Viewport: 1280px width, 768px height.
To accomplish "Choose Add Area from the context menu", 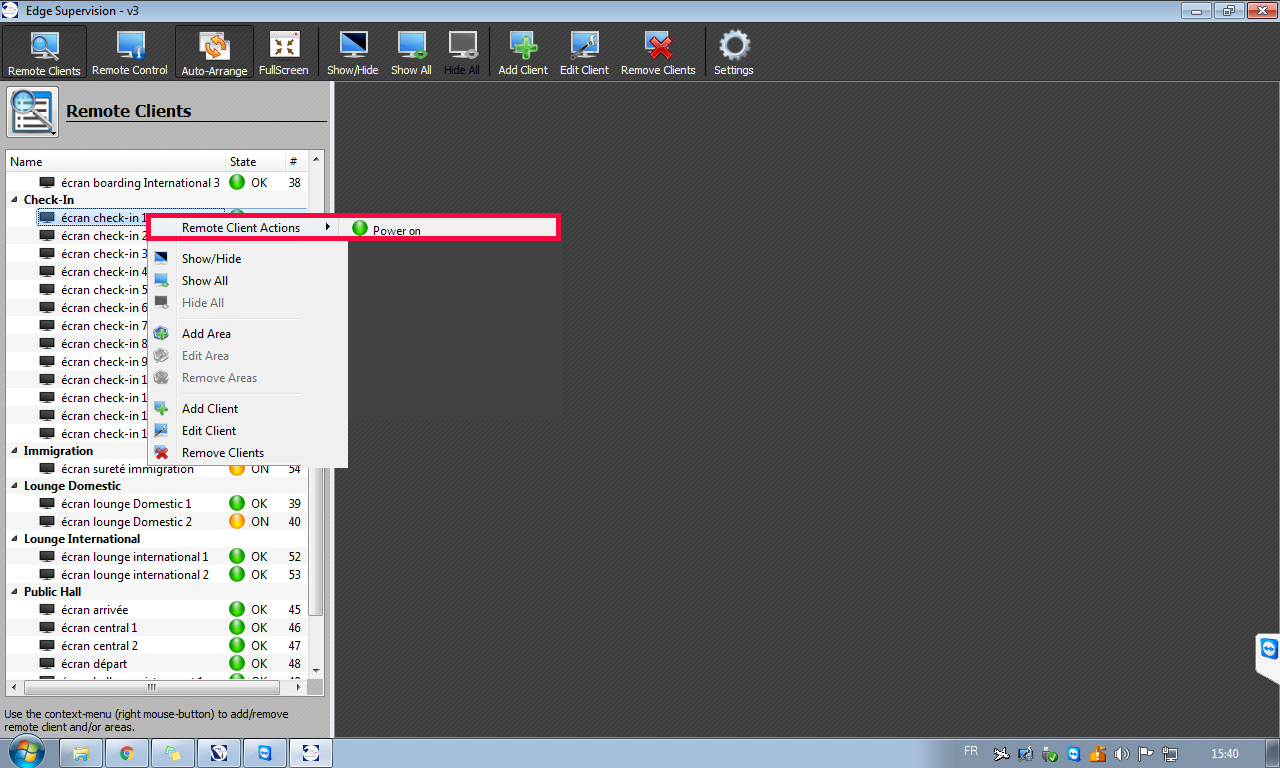I will click(206, 334).
